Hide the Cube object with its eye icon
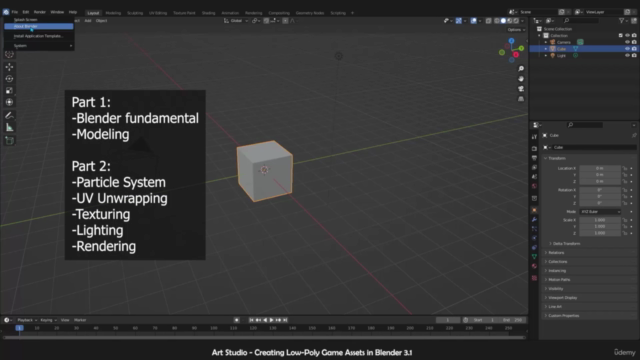This screenshot has width=640, height=360. 627,49
